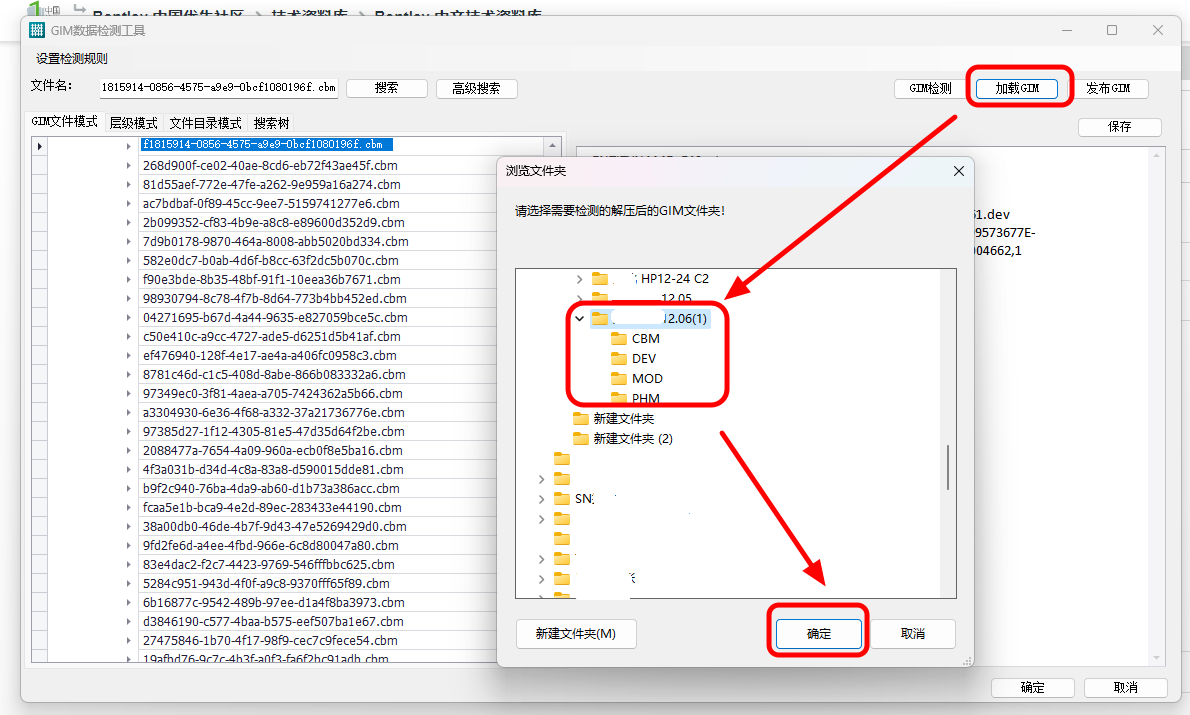1190x715 pixels.
Task: Select 27475846-1b70-4f17-98f9-cec7c9fece54.cbm
Action: coord(270,640)
